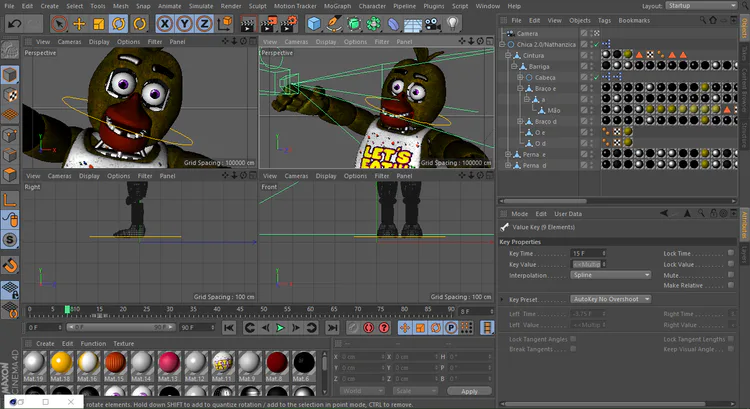
Task: Open the MoGraph menu
Action: 336,6
